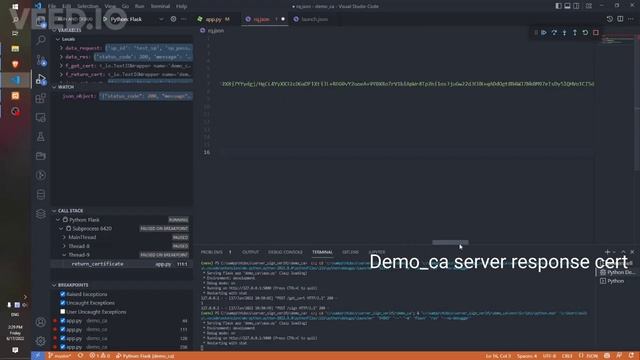The image size is (640, 360).
Task: Restart the debug session
Action: (x=585, y=33)
